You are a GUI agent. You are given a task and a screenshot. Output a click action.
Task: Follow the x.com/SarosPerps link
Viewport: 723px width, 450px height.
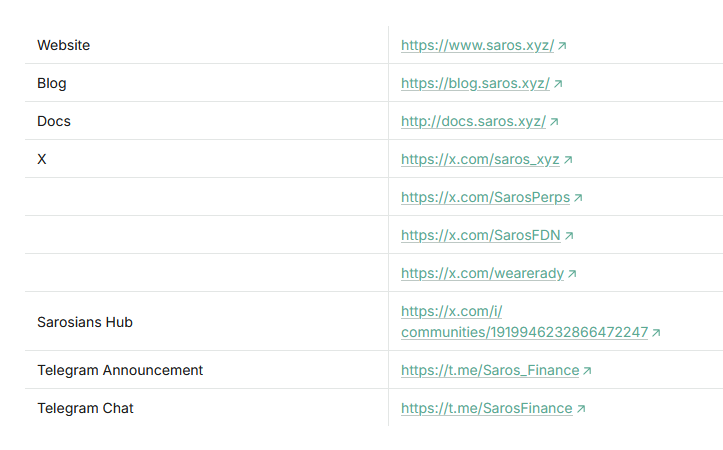click(x=485, y=198)
